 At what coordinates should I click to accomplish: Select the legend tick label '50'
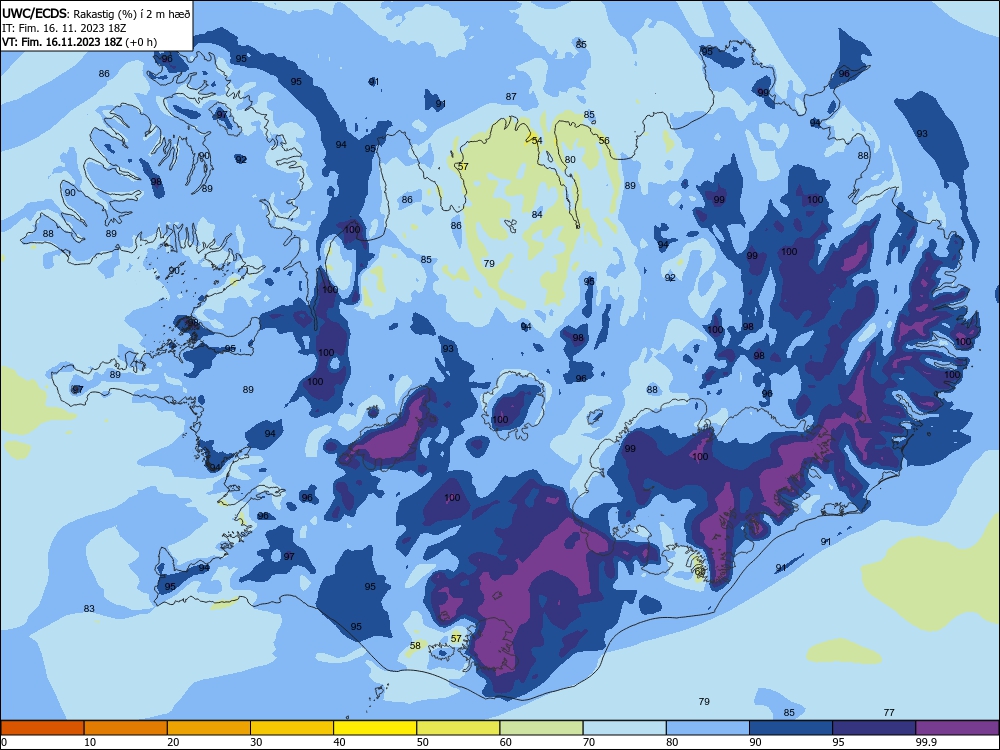pyautogui.click(x=422, y=742)
